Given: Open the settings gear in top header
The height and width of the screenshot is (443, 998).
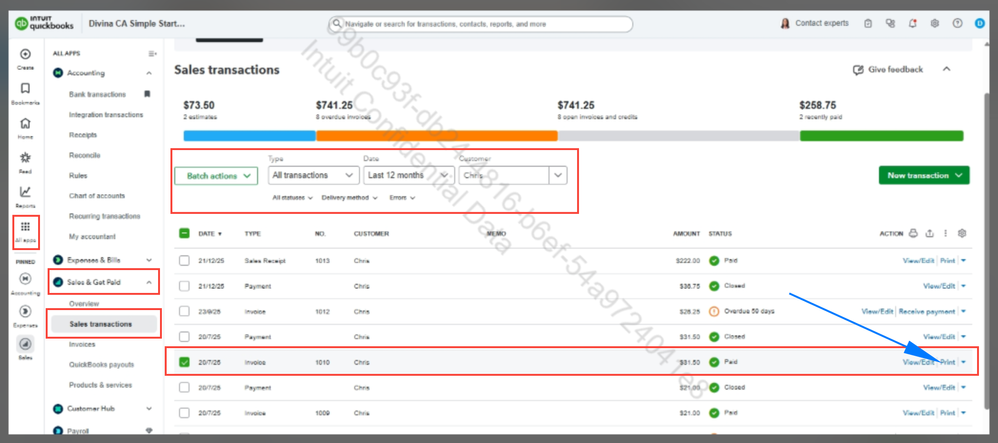Looking at the screenshot, I should 935,24.
